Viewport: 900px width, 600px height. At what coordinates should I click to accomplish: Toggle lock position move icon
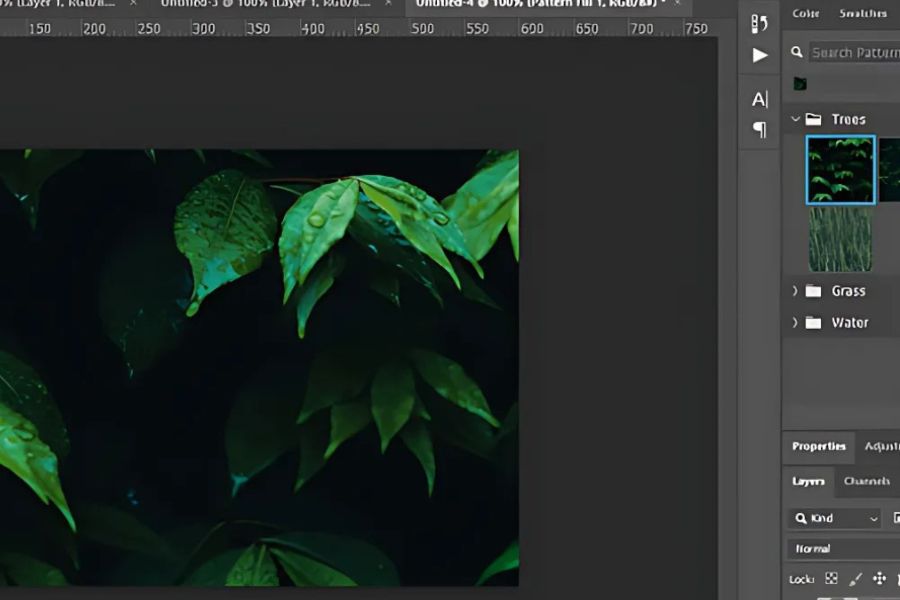point(880,579)
